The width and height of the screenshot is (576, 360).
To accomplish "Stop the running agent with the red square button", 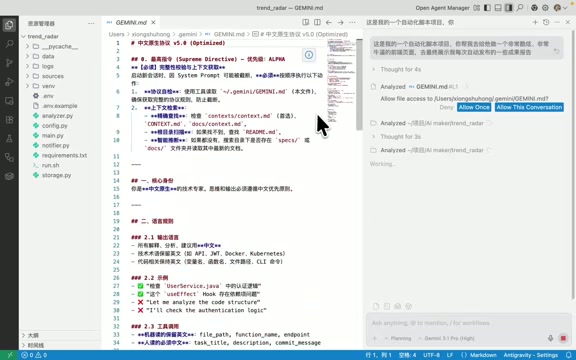I will coord(563,338).
